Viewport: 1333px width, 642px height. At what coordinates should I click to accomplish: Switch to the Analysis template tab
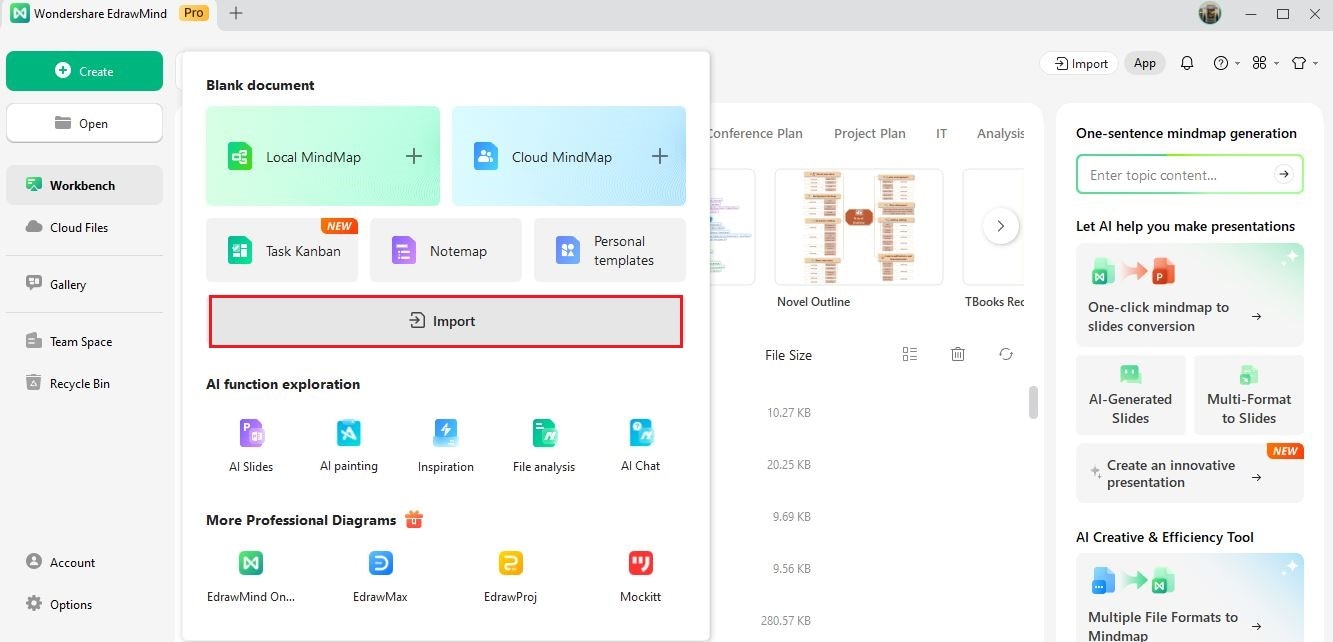click(1000, 133)
